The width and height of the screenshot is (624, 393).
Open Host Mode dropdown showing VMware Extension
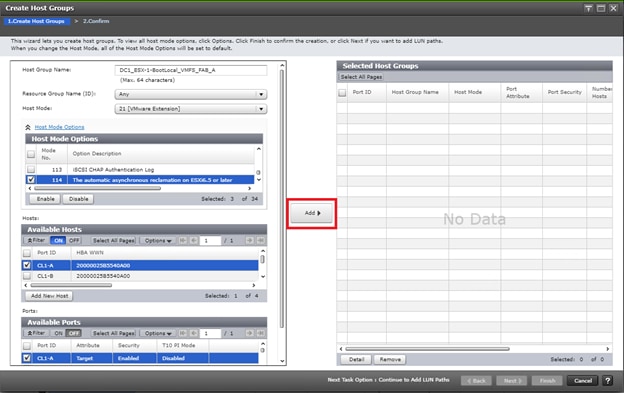(x=191, y=109)
